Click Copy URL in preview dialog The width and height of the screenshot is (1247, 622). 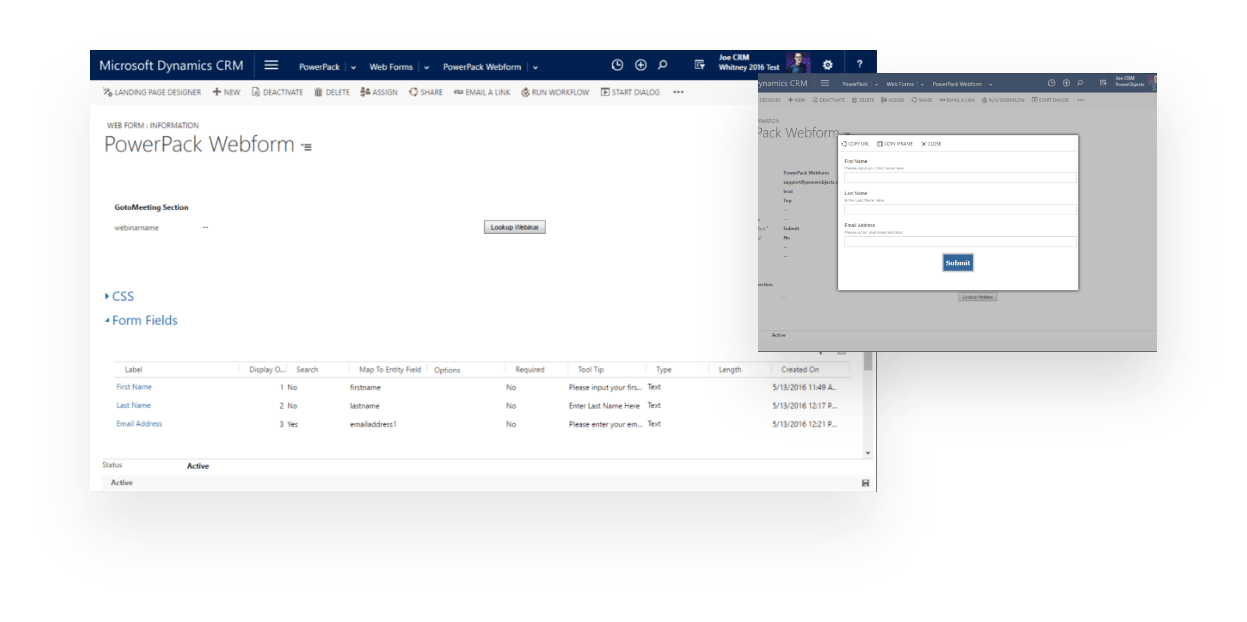(x=856, y=144)
